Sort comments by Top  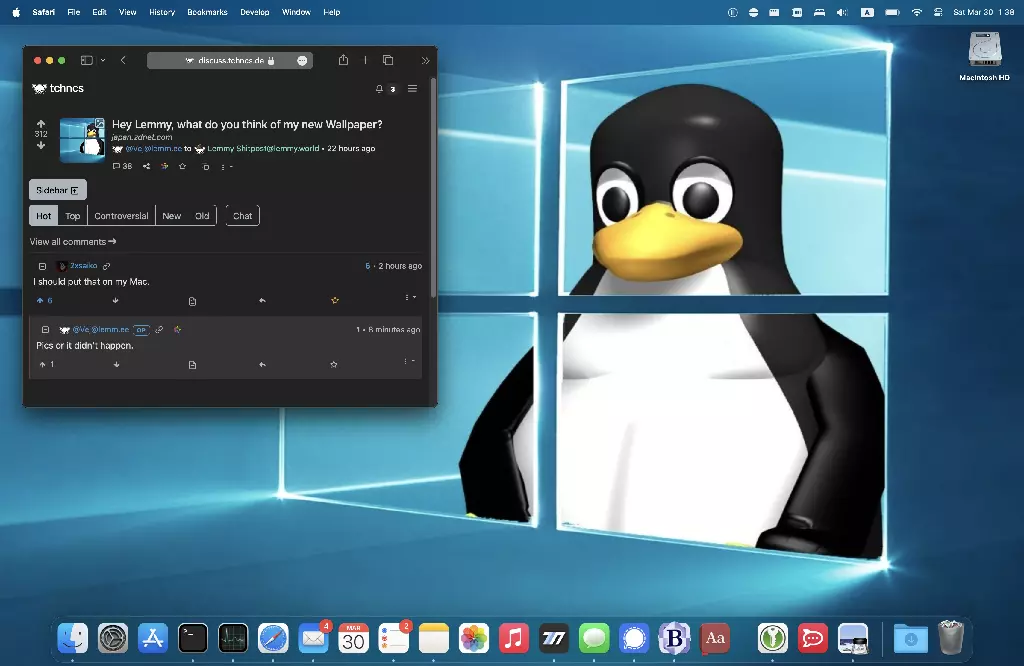pos(72,216)
